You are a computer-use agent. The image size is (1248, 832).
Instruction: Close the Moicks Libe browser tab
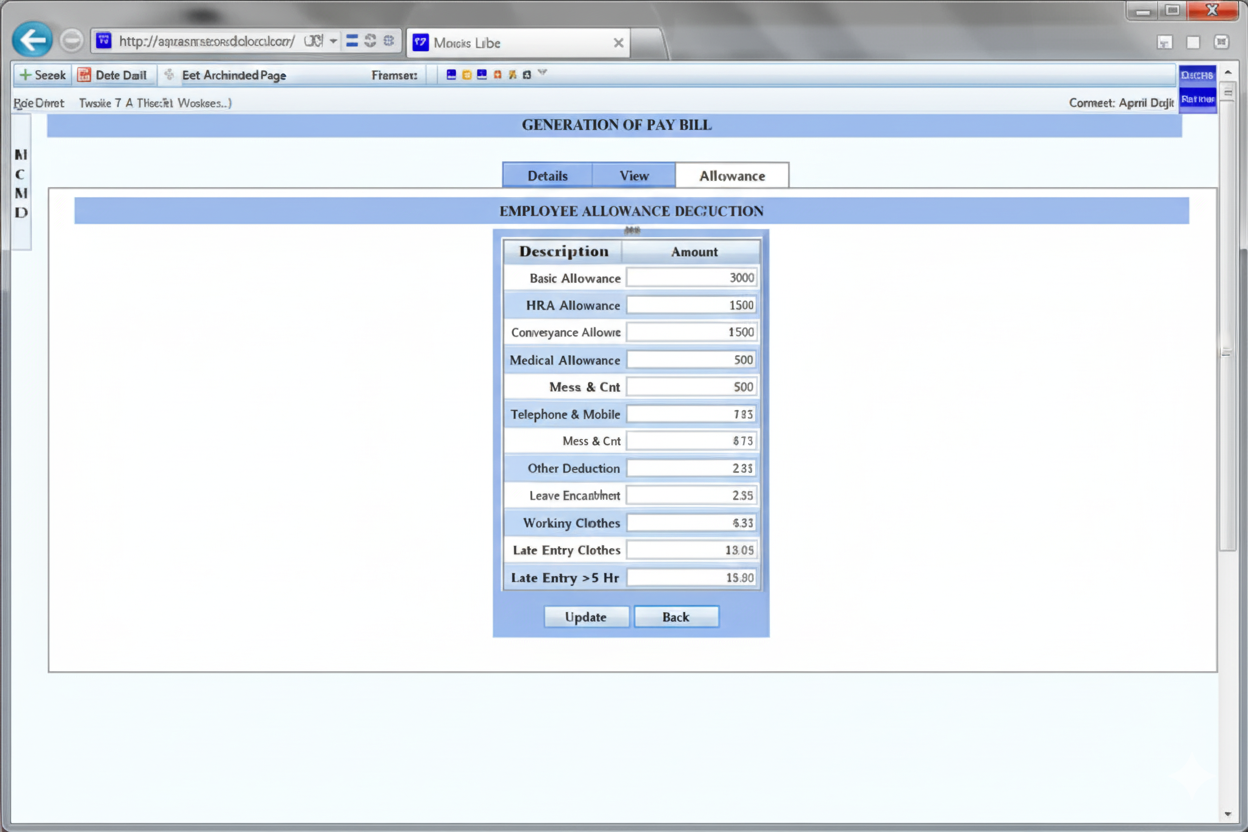pyautogui.click(x=619, y=43)
